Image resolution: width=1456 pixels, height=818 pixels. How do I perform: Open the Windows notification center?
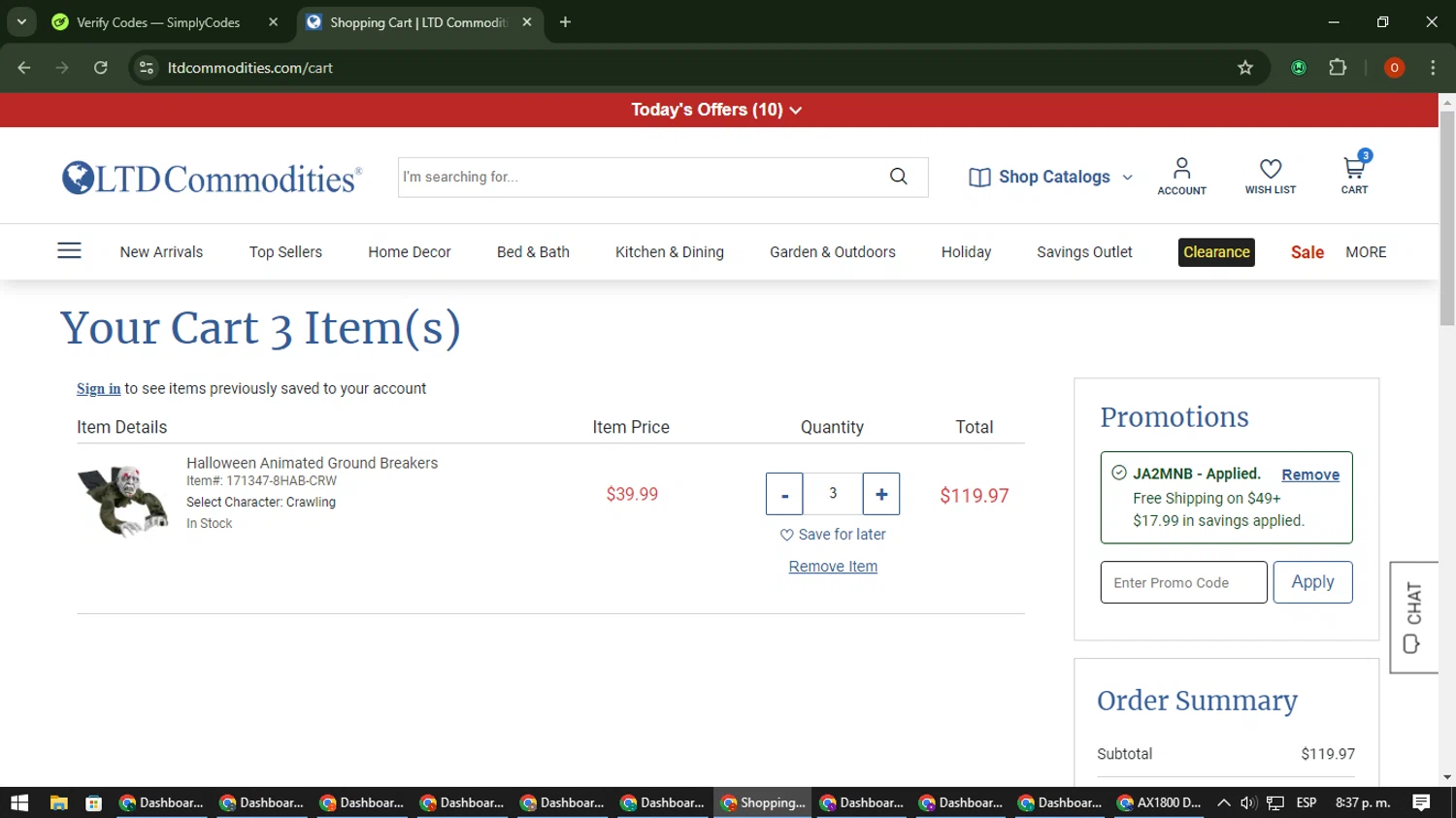[x=1421, y=802]
